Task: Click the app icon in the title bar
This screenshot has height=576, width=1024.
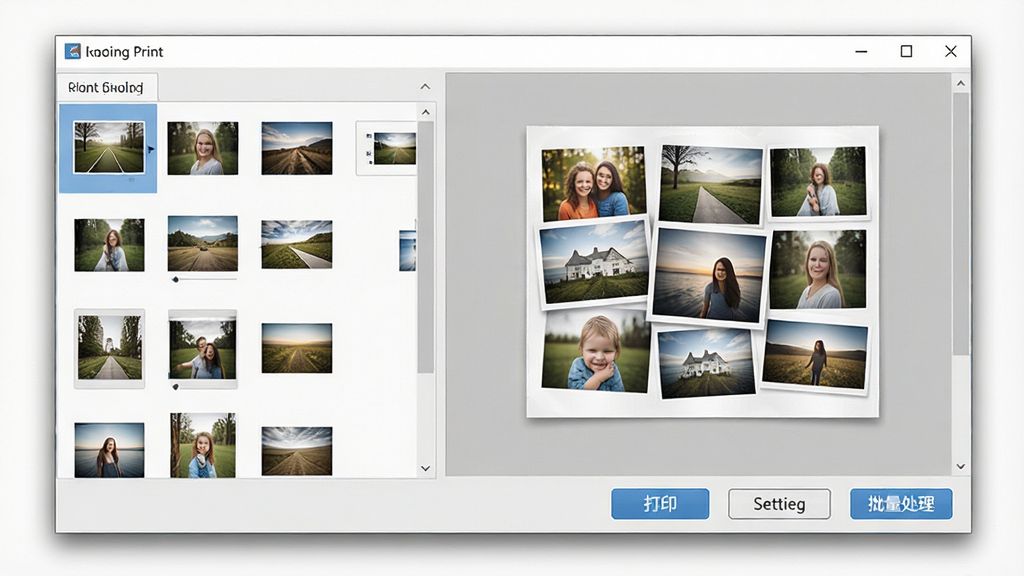Action: click(x=72, y=52)
